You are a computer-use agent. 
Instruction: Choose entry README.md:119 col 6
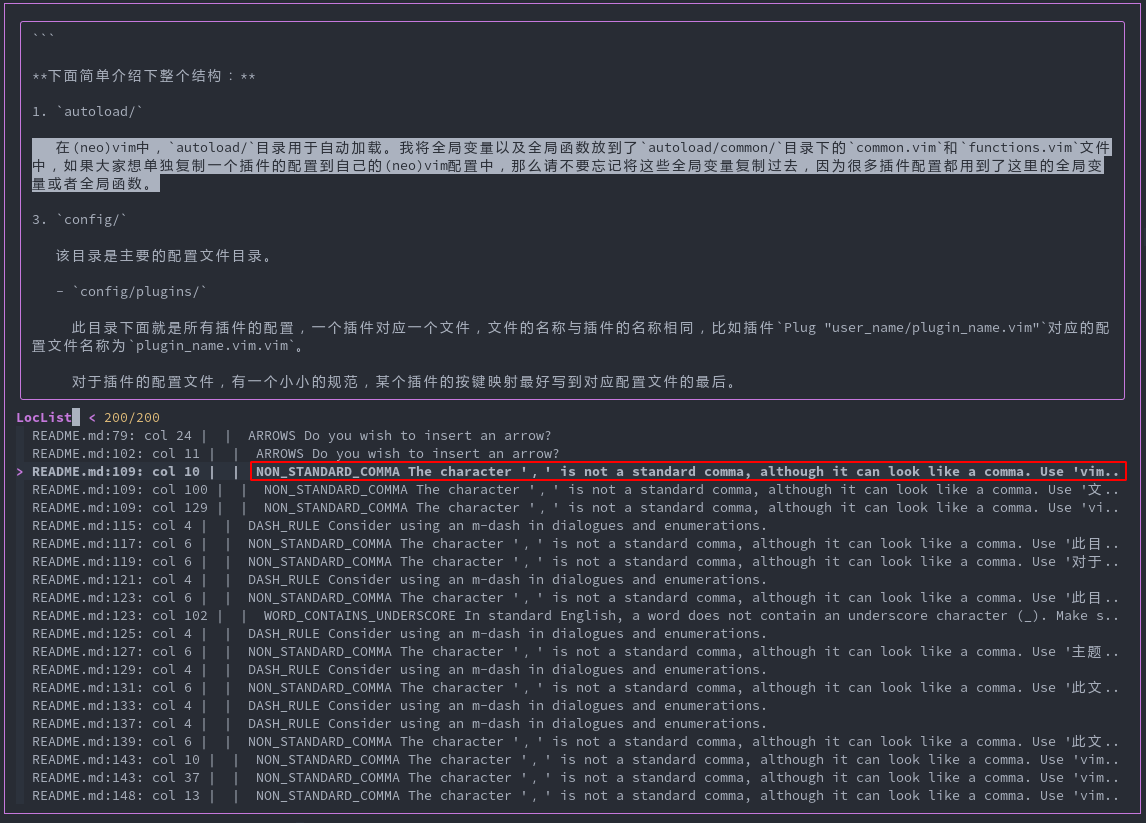point(575,561)
